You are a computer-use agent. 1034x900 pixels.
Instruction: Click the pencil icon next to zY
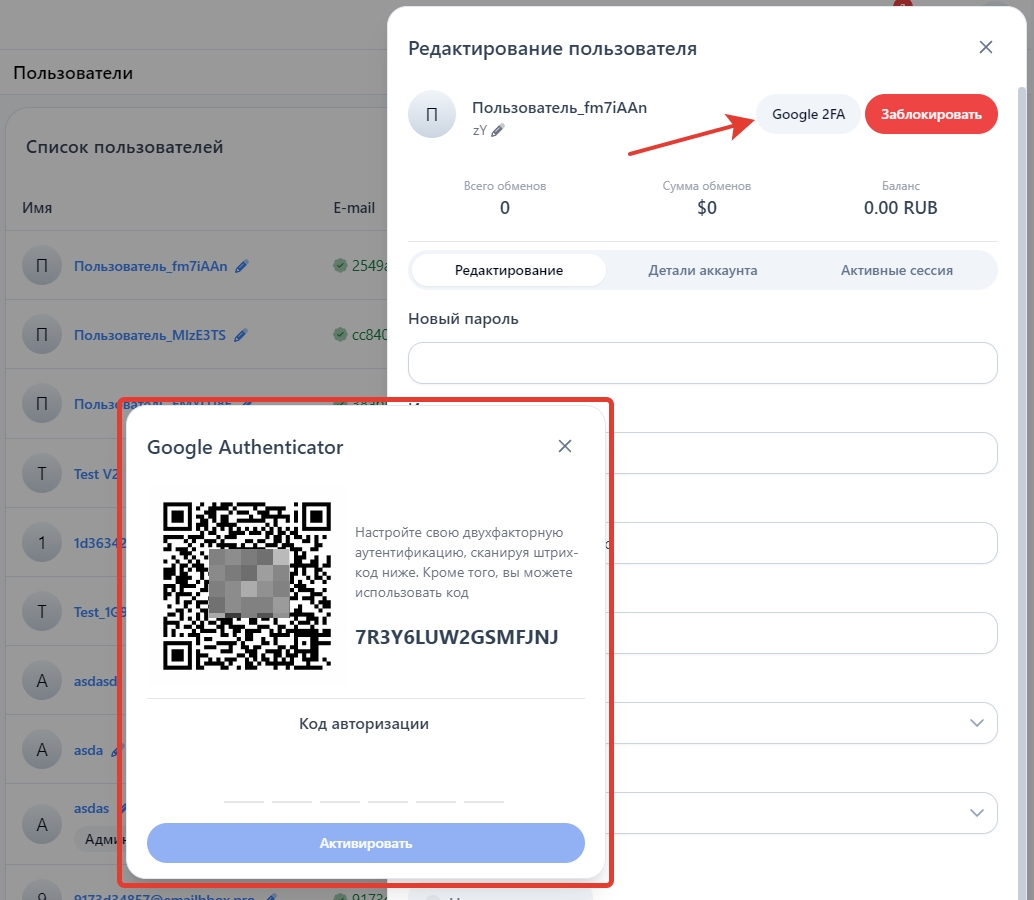click(x=498, y=130)
